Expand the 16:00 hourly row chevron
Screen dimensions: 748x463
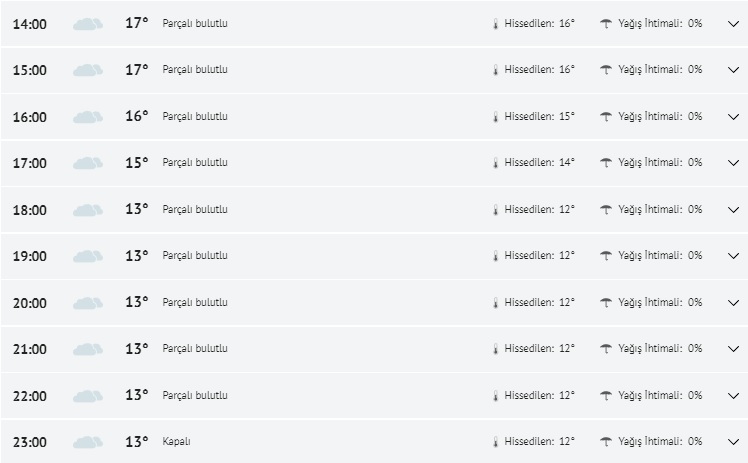(x=733, y=117)
